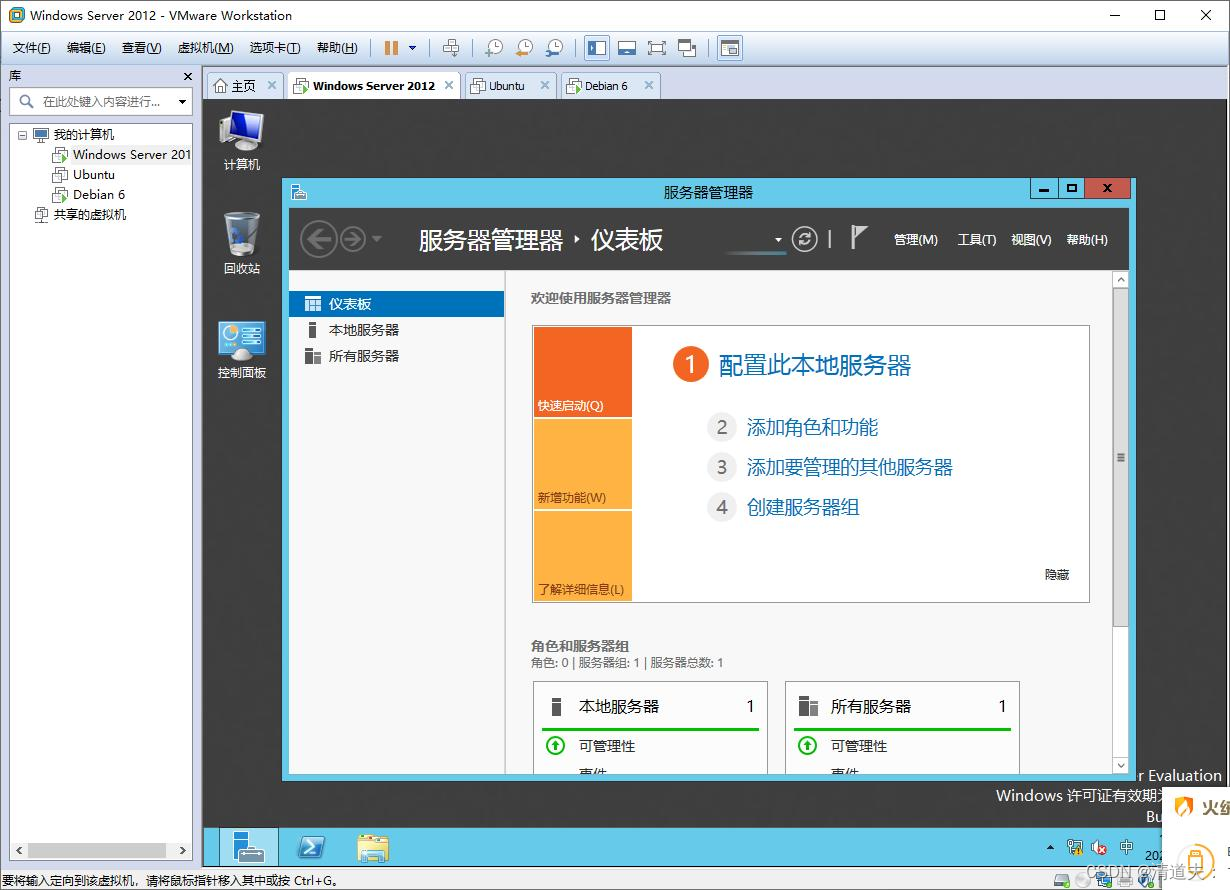1230x890 pixels.
Task: Open the 工具(T) menu in Server Manager
Action: point(977,240)
